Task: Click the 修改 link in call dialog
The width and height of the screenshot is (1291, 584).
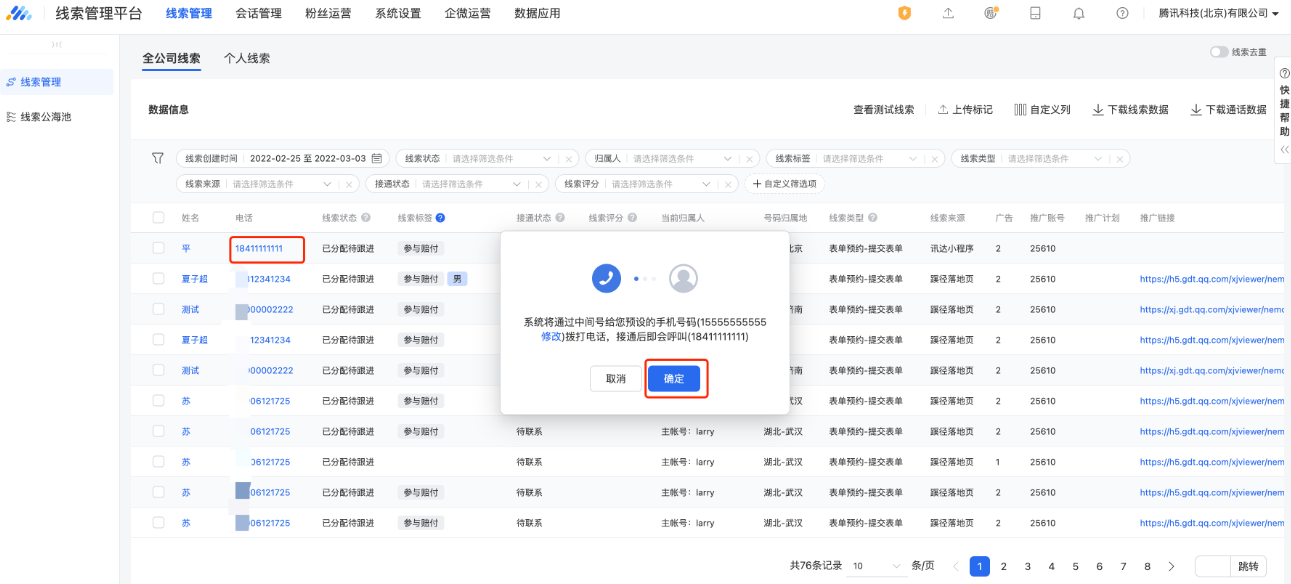Action: (552, 337)
